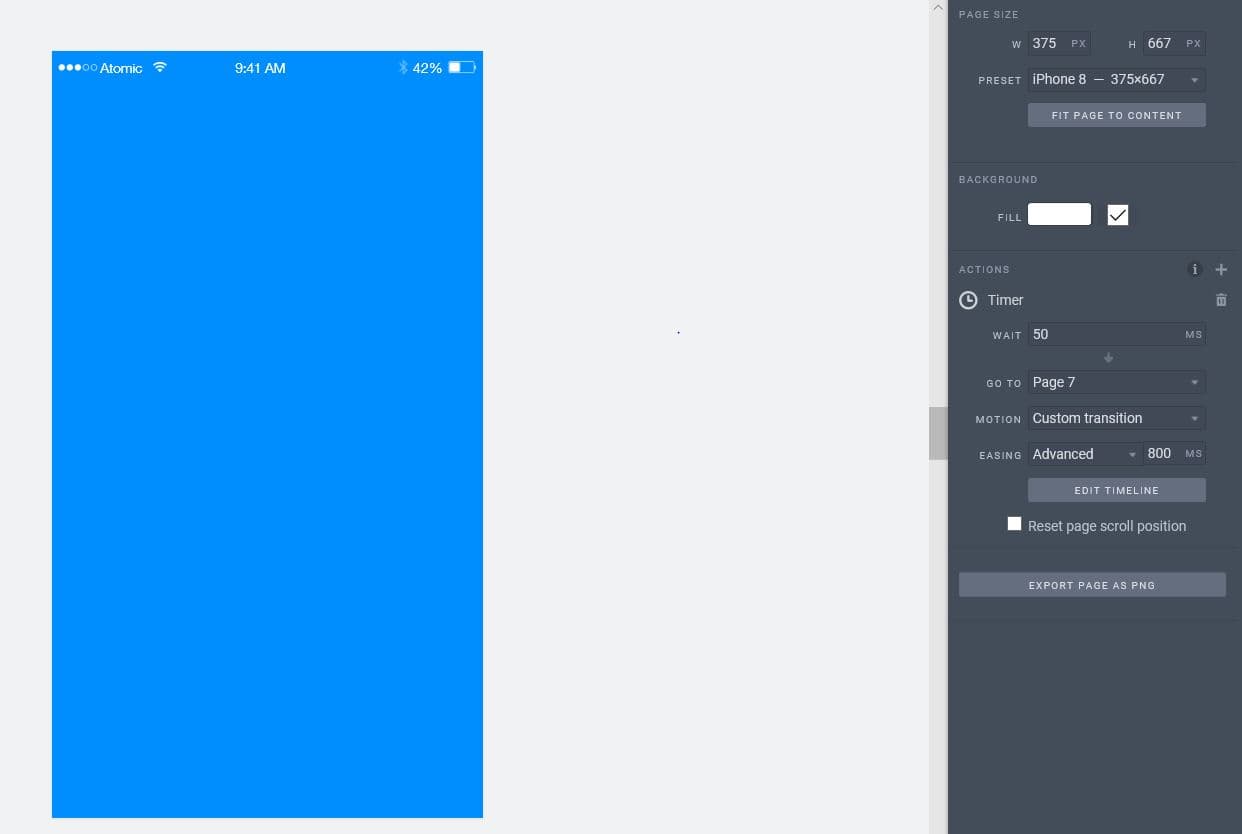Click the easing duration 800 MS field
Screen dimensions: 1242x834
pos(1160,453)
